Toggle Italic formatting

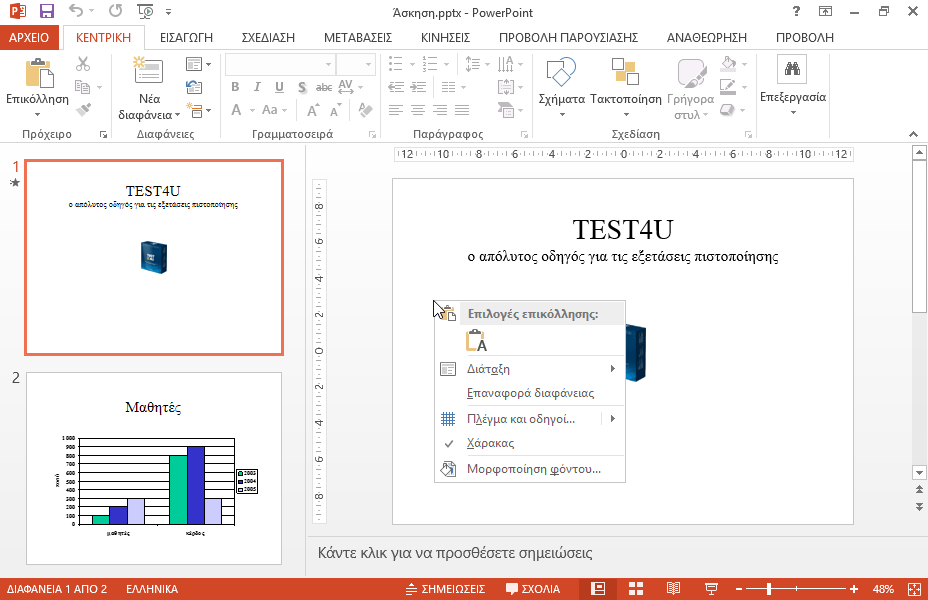[x=257, y=87]
